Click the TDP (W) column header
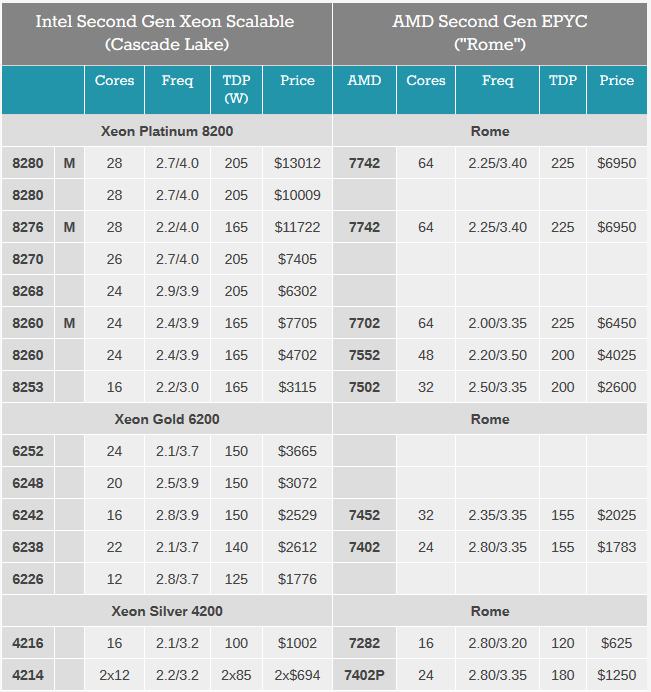651x692 pixels. [236, 89]
